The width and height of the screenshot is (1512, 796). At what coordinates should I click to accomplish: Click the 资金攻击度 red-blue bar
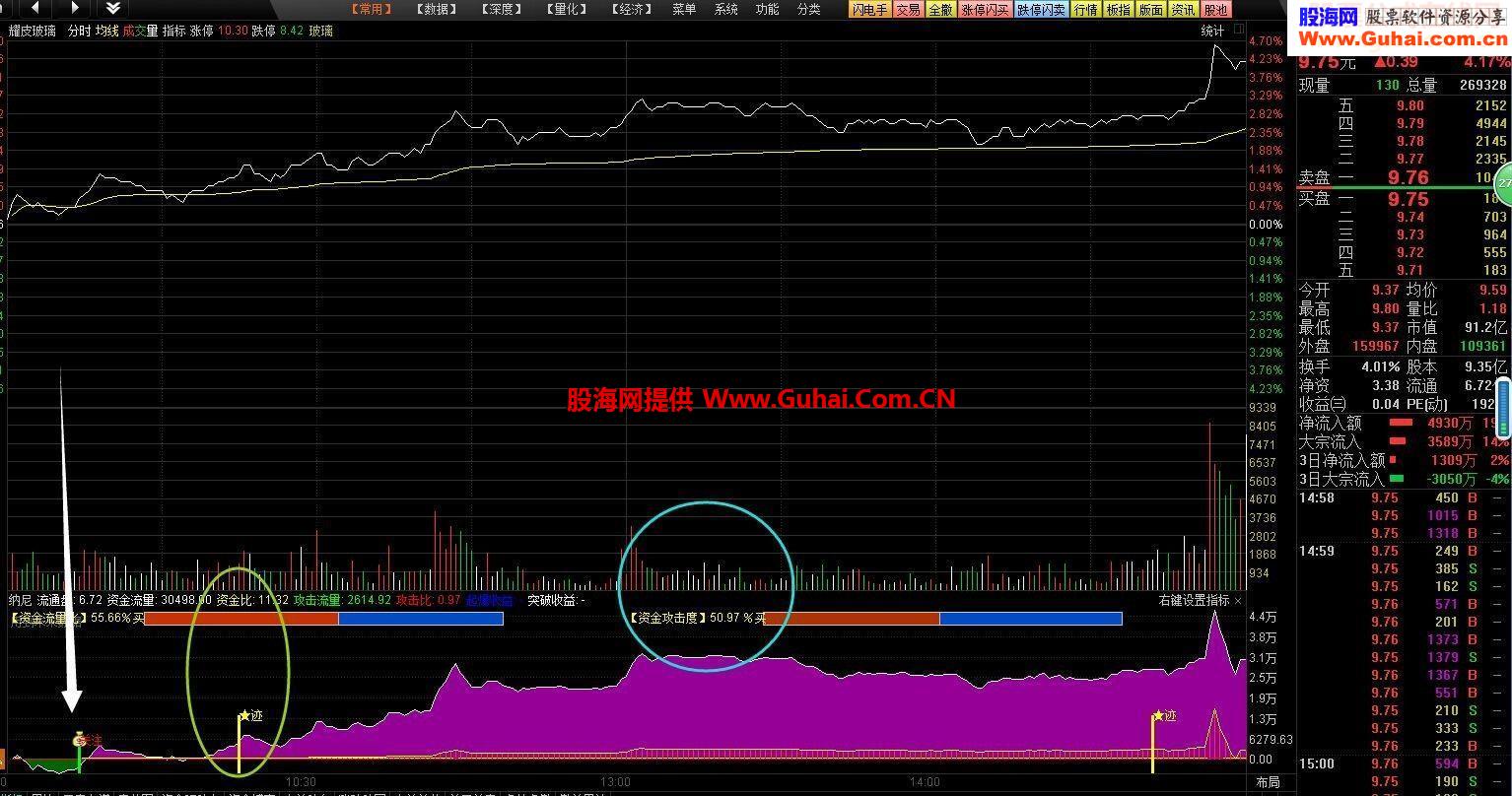pos(942,619)
